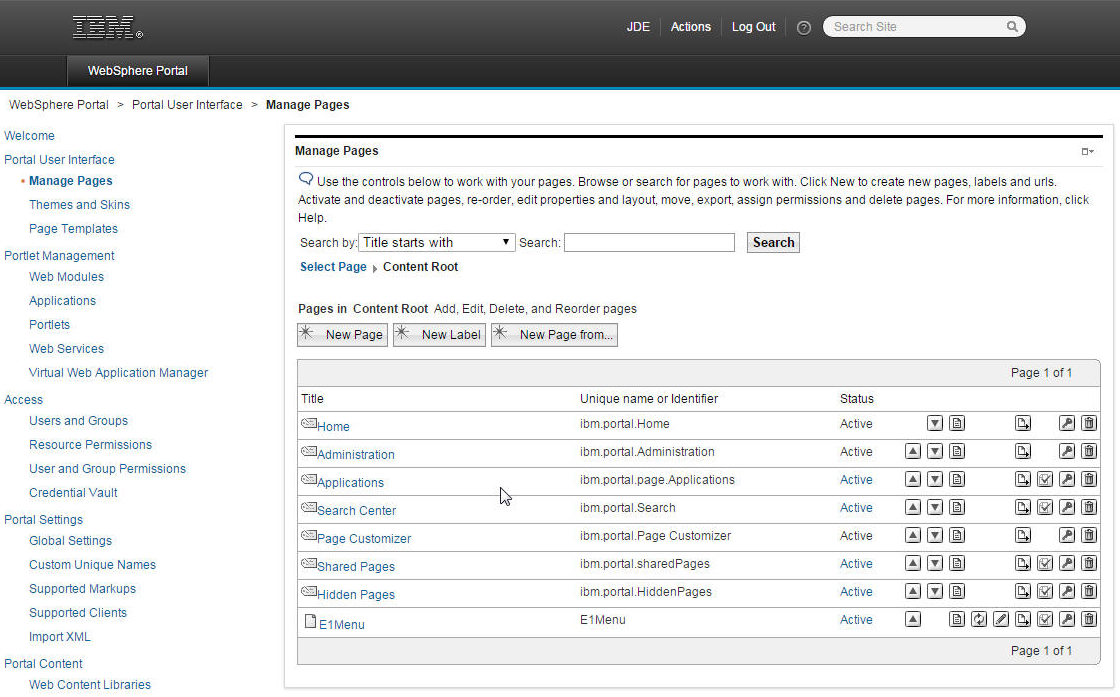The width and height of the screenshot is (1120, 697).
Task: Move Hidden Pages up
Action: [912, 591]
